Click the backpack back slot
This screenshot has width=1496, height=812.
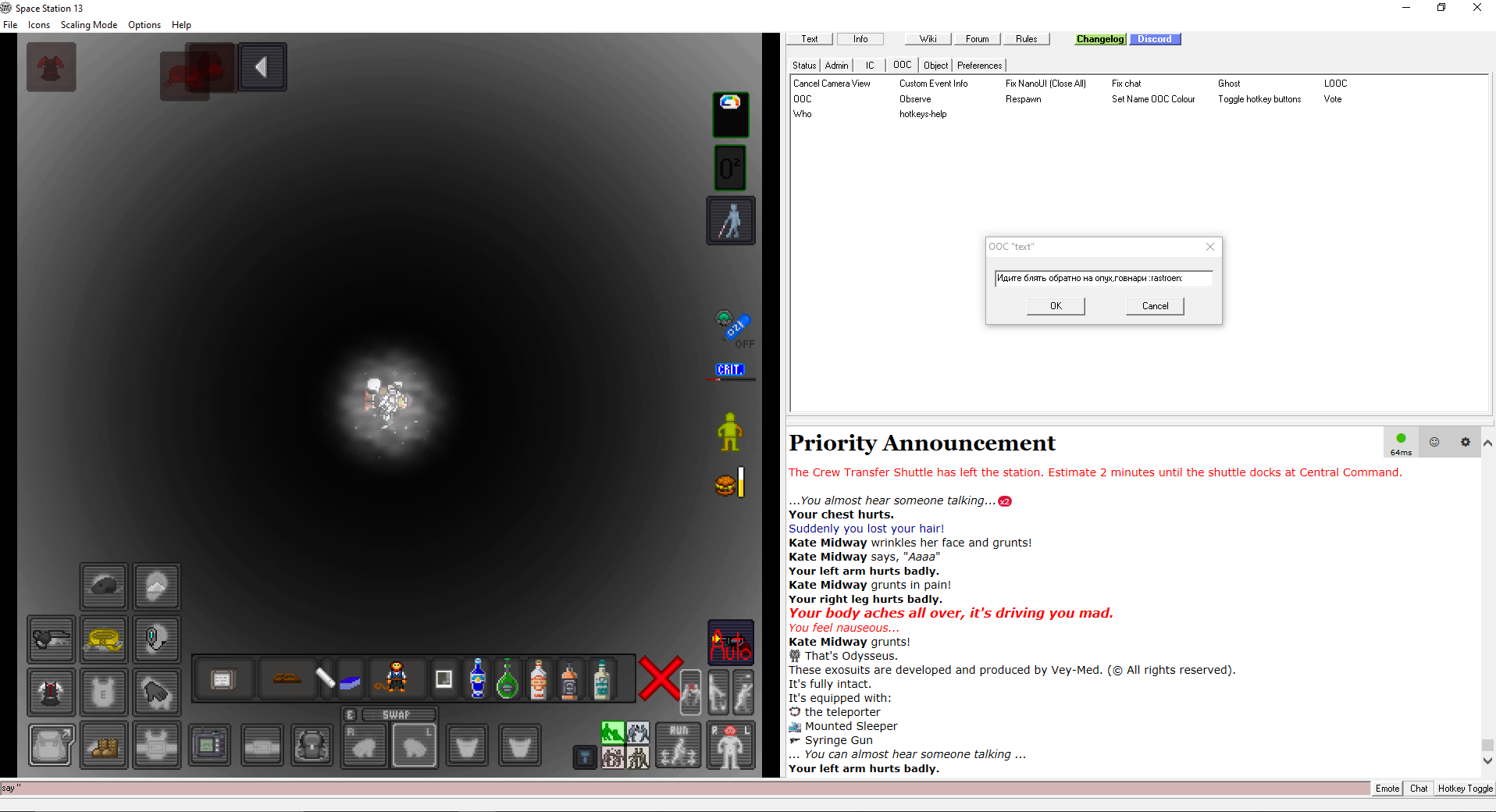pos(312,746)
